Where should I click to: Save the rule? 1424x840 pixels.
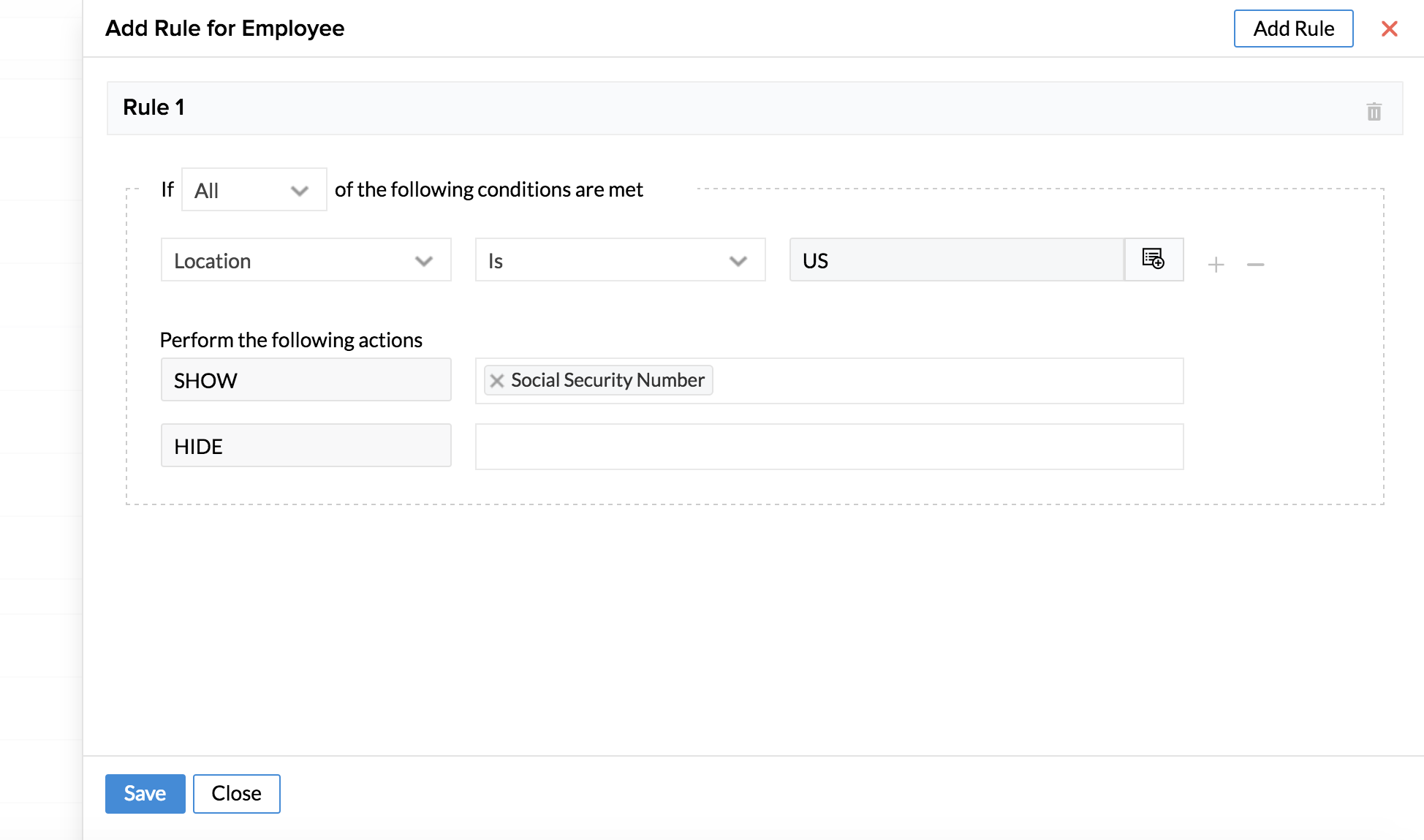coord(145,793)
